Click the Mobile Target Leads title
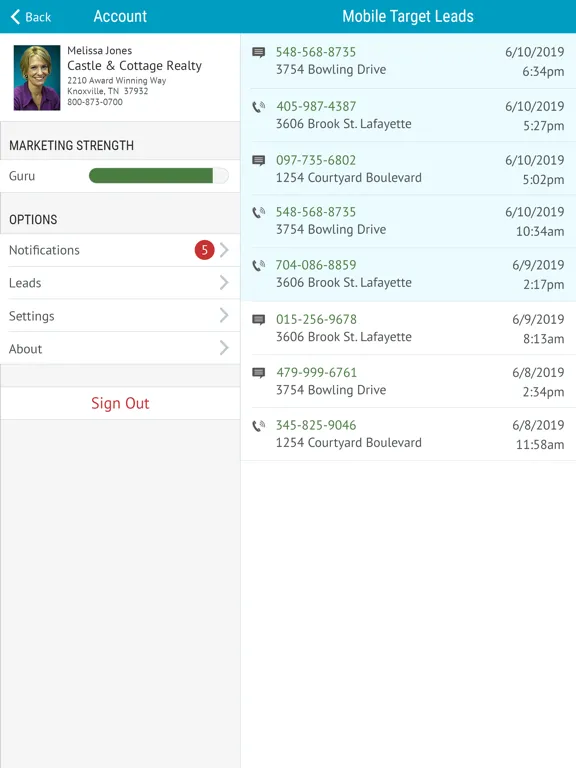576x768 pixels. [408, 16]
